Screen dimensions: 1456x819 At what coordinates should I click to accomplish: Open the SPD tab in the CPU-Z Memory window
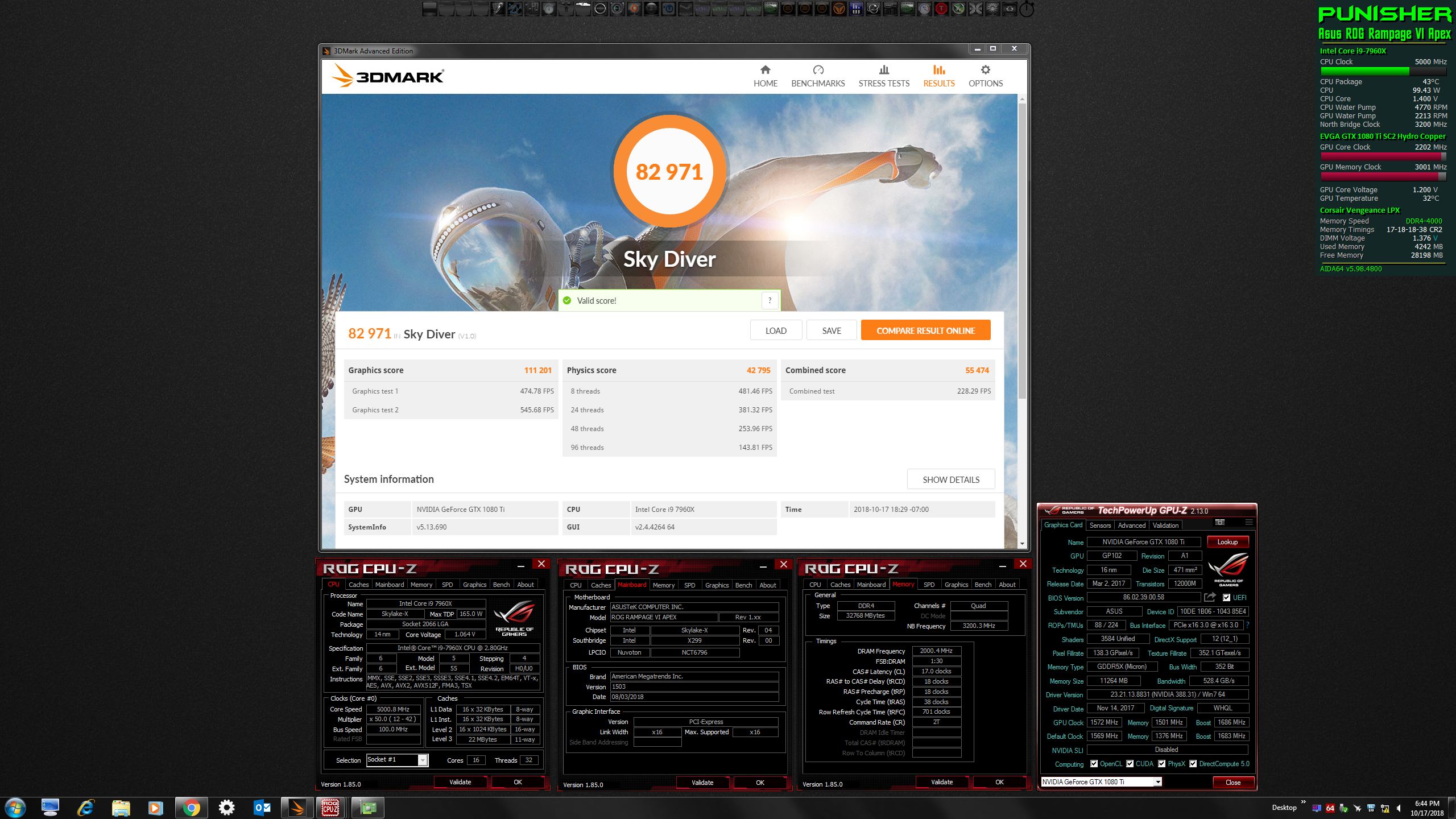[929, 585]
